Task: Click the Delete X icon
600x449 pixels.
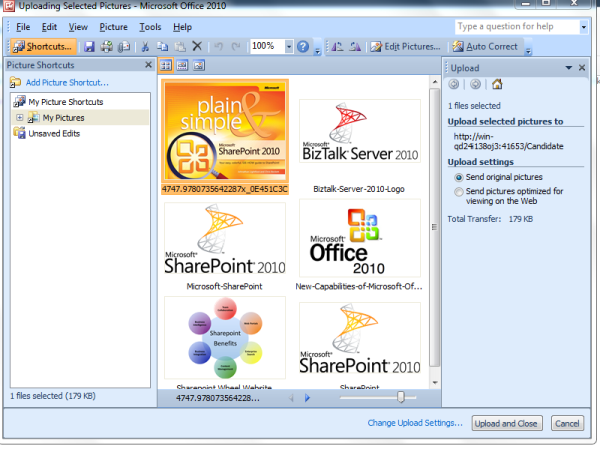Action: coord(197,46)
